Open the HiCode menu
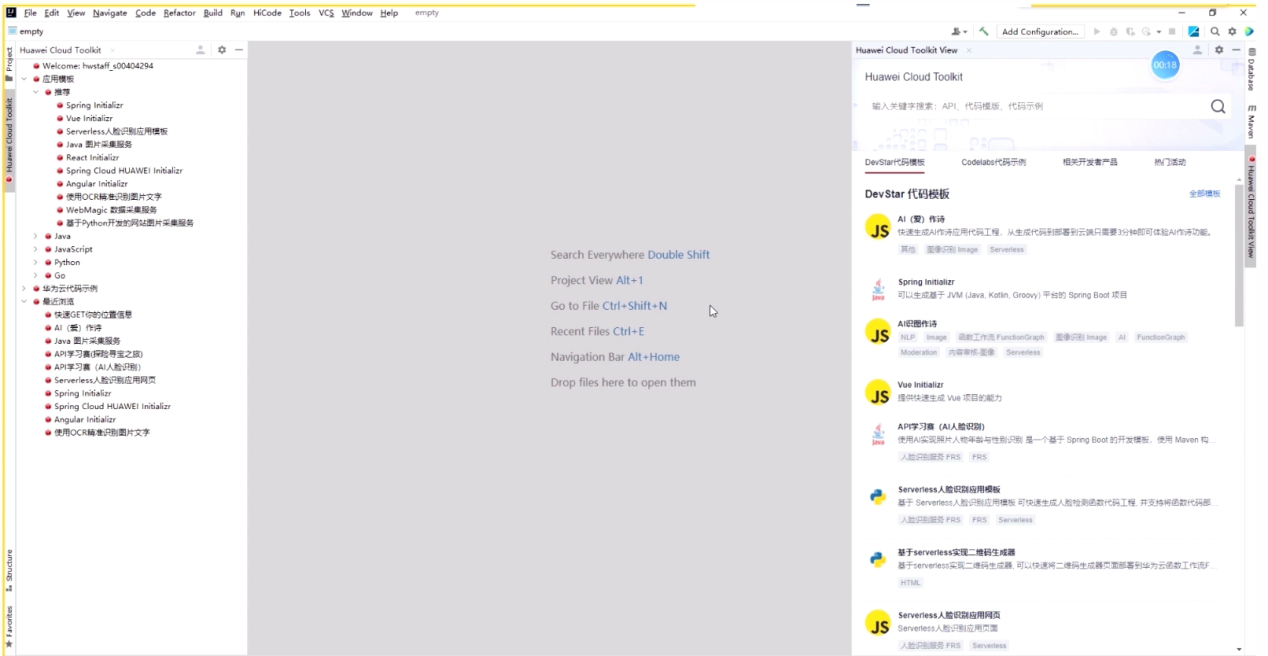 267,13
